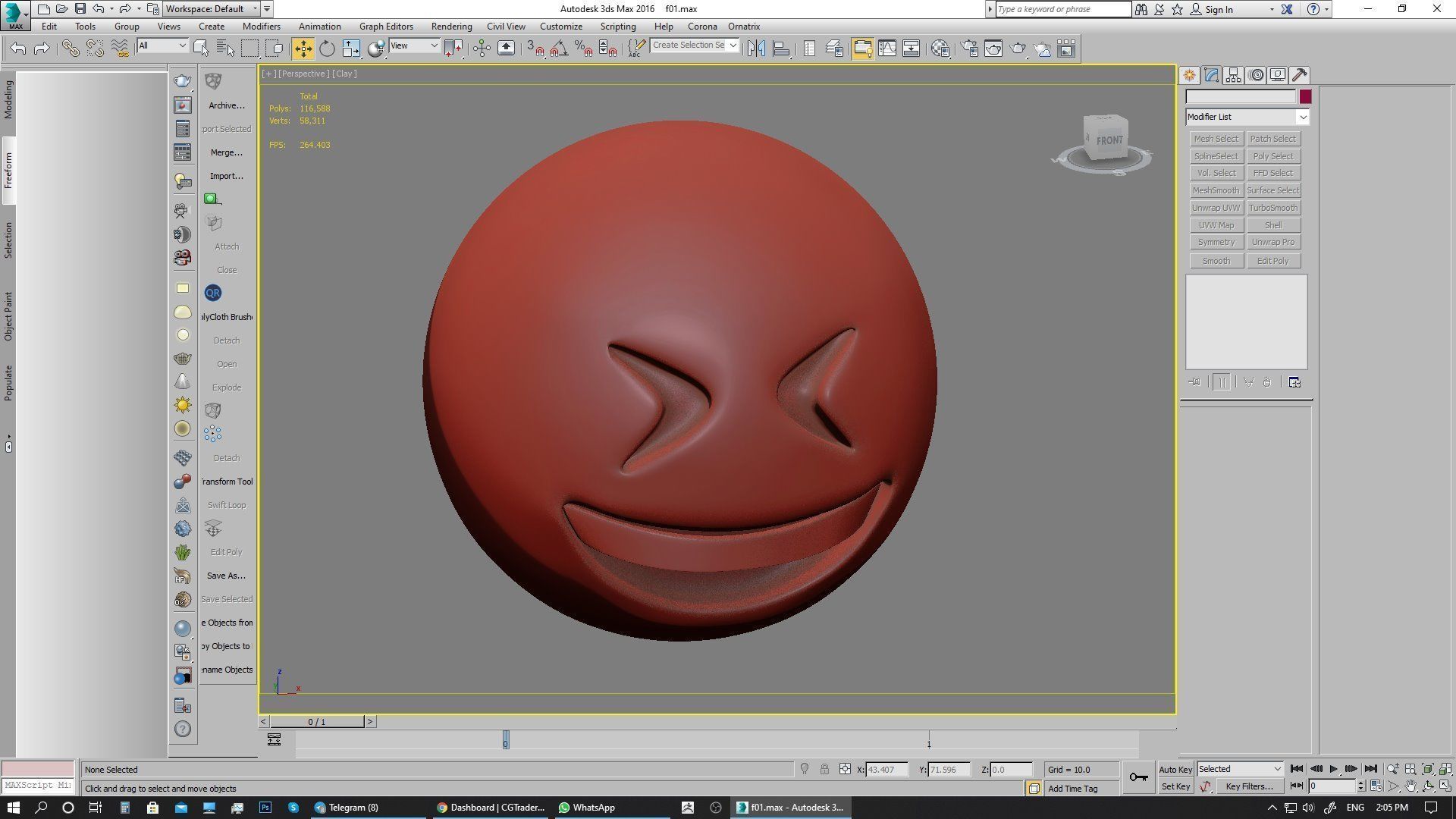
Task: Open the Rendering menu
Action: tap(451, 26)
